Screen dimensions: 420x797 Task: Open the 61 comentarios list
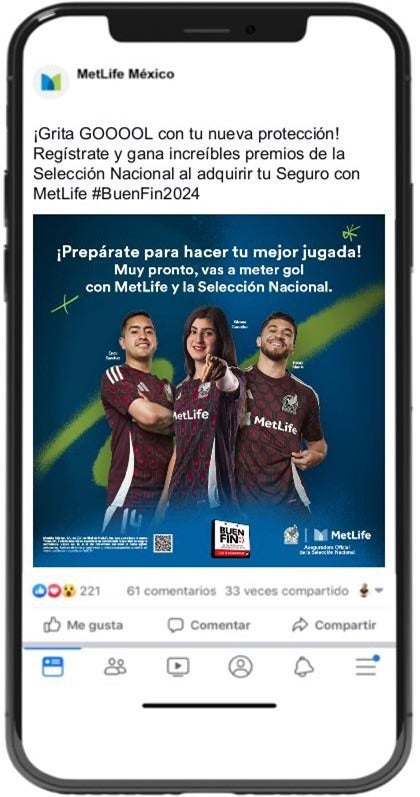pos(171,591)
